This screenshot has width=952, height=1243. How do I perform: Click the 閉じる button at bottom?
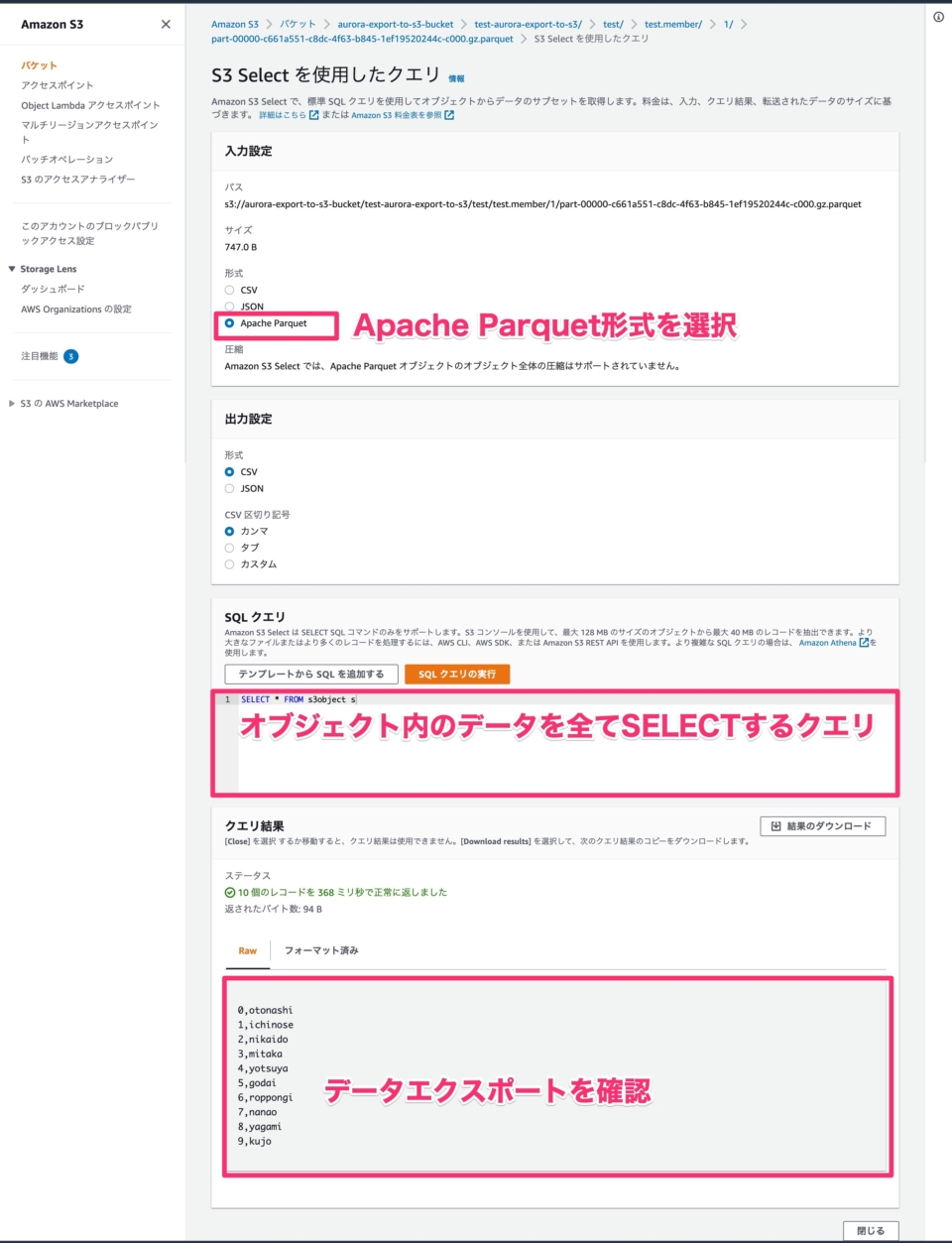[x=870, y=1230]
